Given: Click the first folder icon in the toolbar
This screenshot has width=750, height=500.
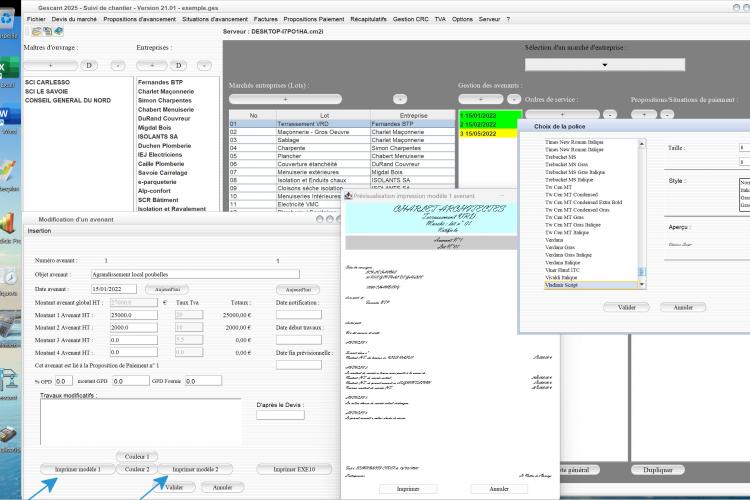Looking at the screenshot, I should [36, 32].
